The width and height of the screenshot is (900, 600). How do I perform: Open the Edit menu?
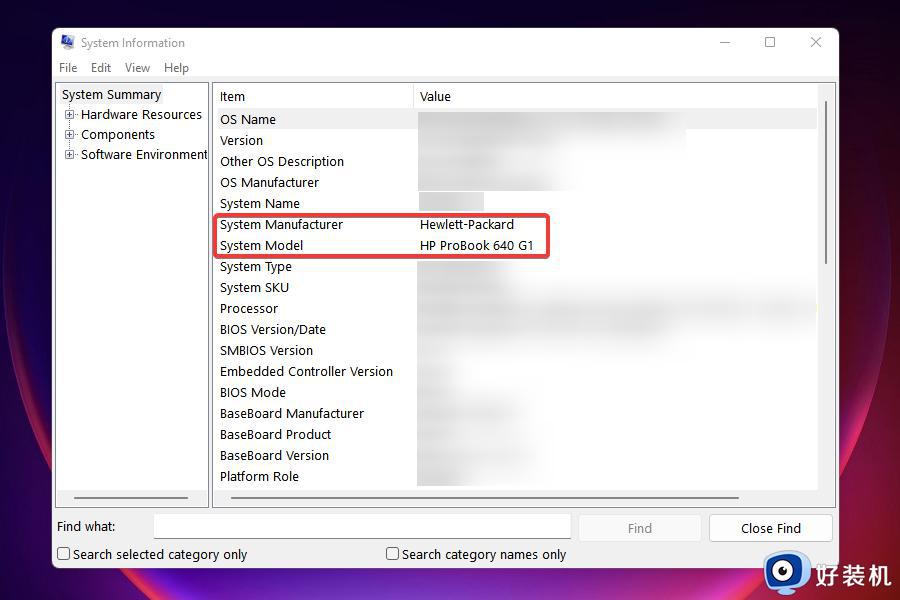tap(100, 68)
